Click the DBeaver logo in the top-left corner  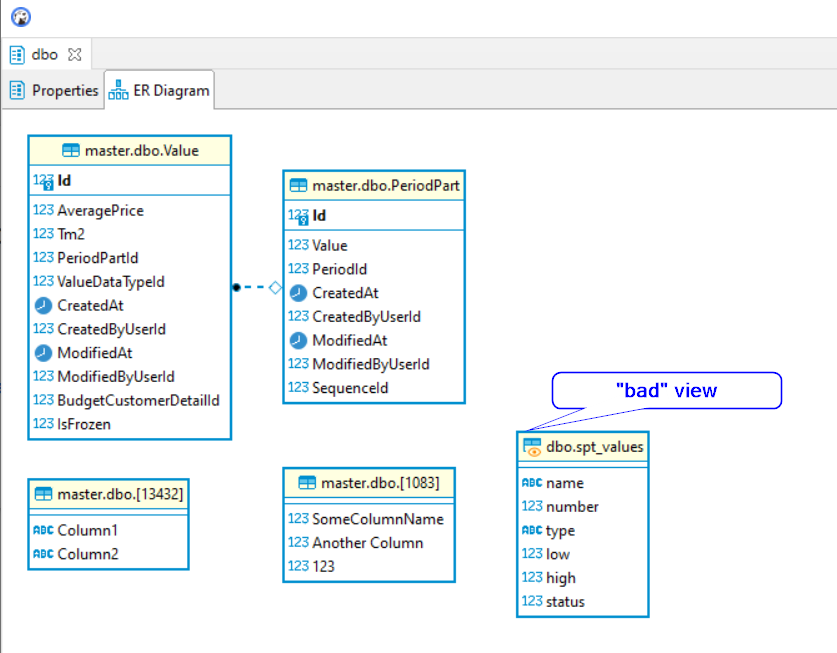pos(20,16)
